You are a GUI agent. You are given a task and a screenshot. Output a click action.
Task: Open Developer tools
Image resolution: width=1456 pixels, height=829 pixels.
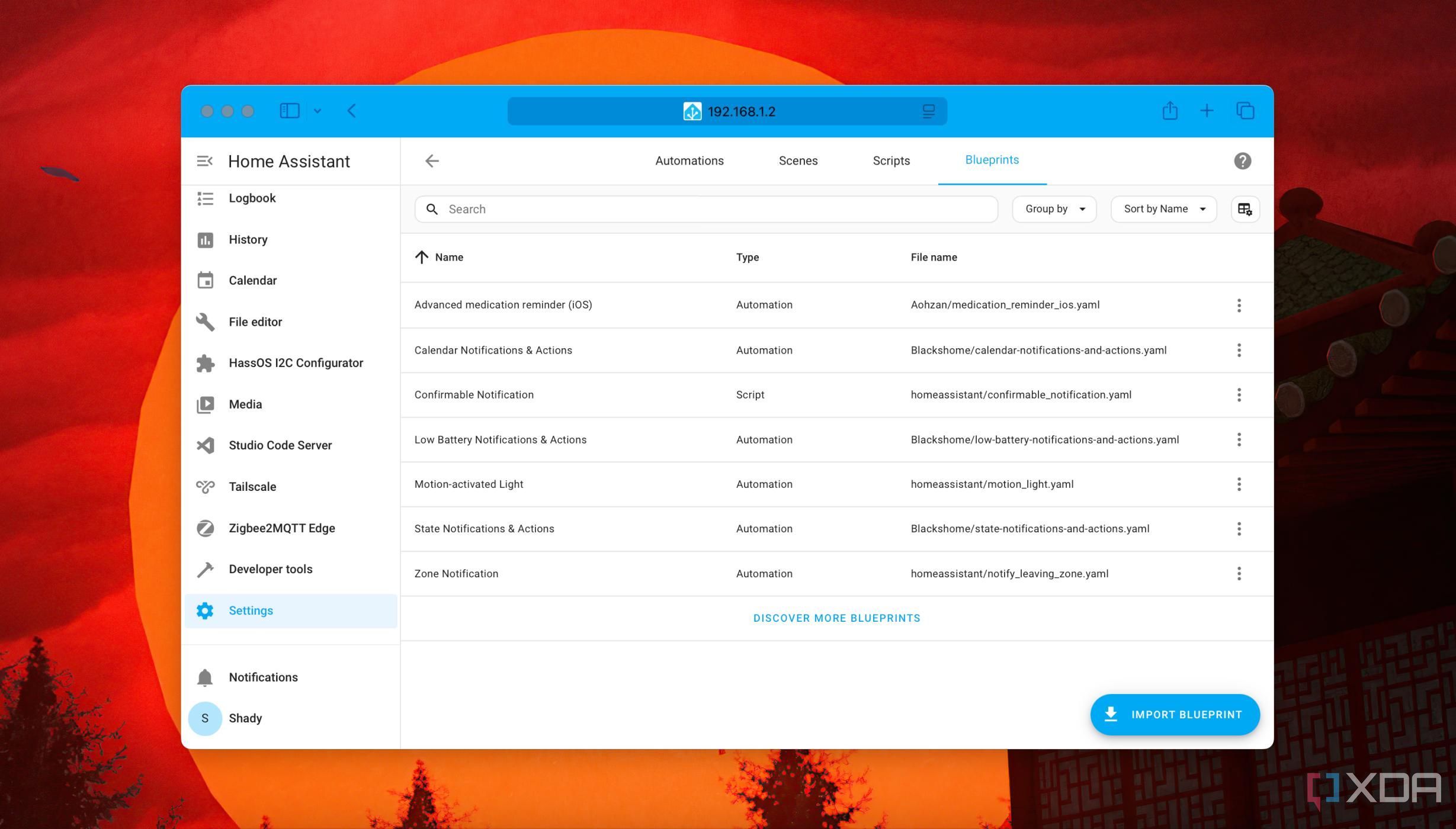tap(290, 569)
